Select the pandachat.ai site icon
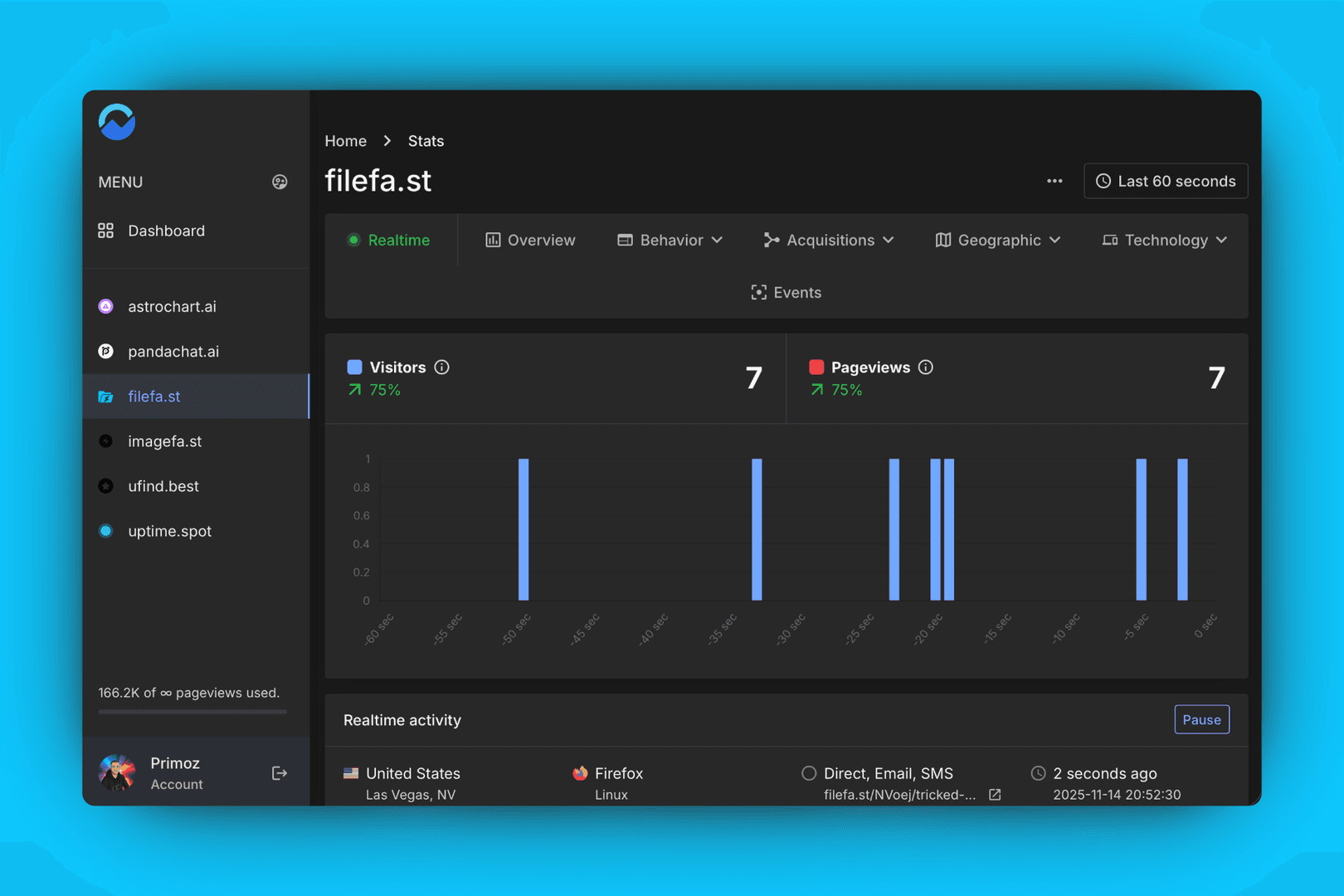This screenshot has width=1344, height=896. point(105,351)
